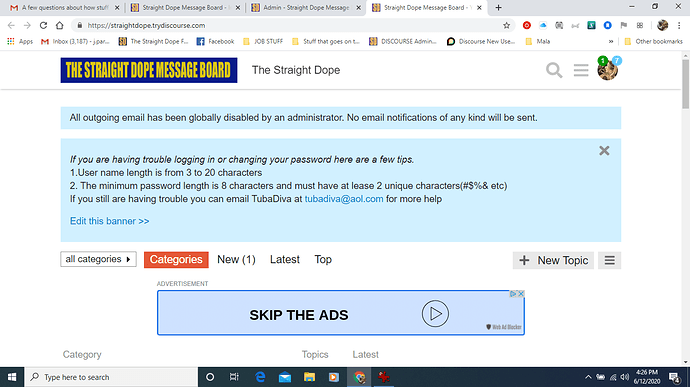
Task: Open Microsoft Edge from the taskbar
Action: 260,377
